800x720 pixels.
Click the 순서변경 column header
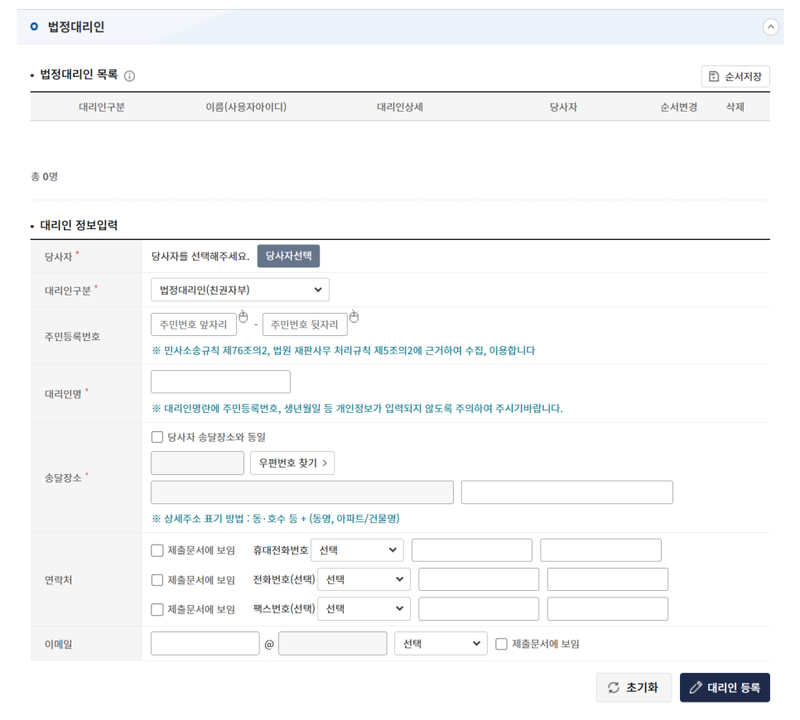tap(679, 107)
